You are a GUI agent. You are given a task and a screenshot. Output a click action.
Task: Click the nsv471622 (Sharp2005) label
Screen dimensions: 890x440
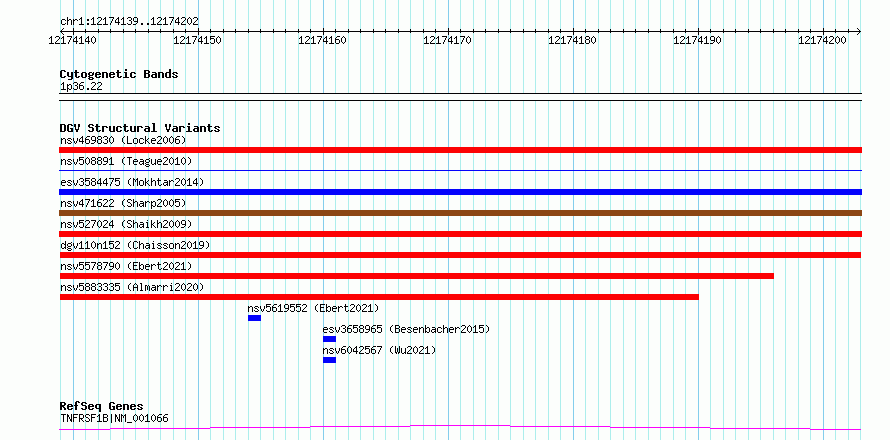click(123, 203)
